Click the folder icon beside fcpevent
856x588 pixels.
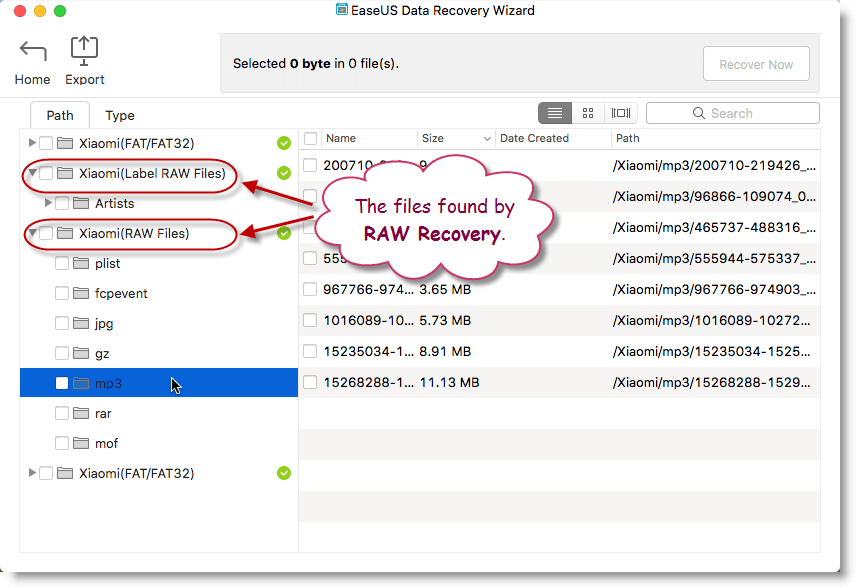(81, 293)
